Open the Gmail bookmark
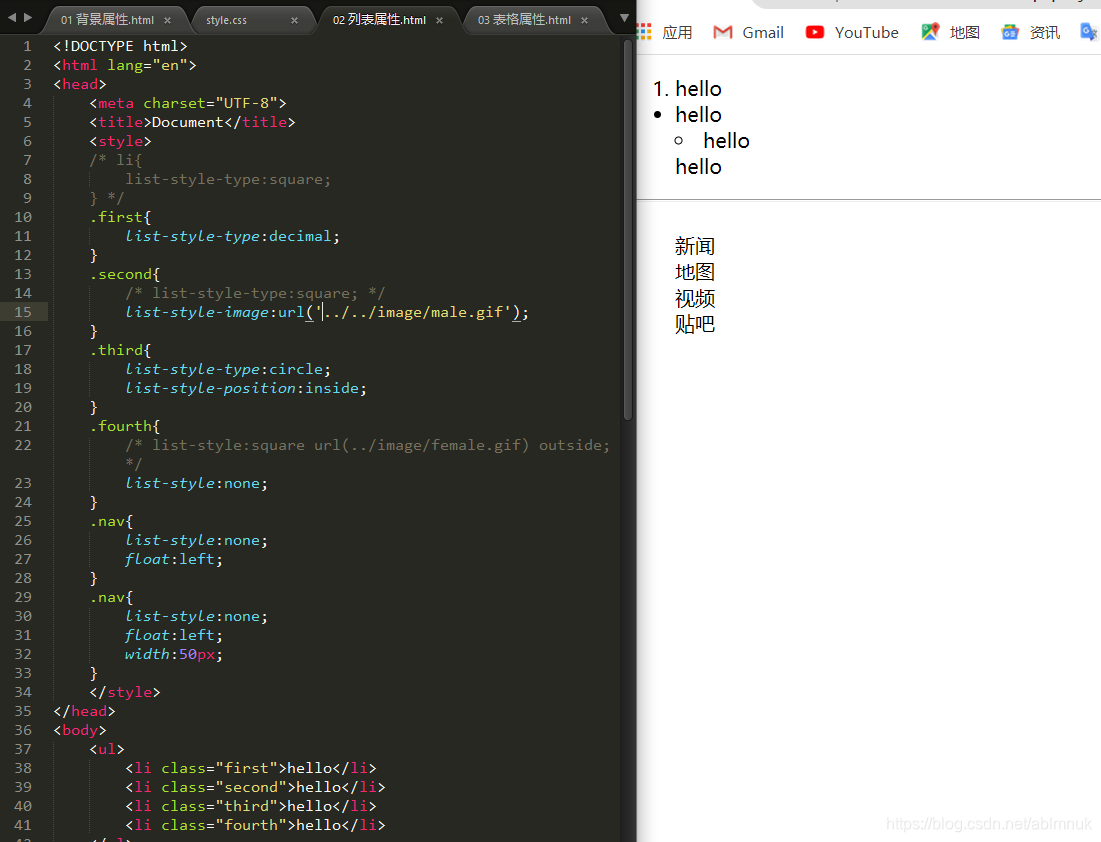Screen dimensions: 1101x842 click(749, 32)
